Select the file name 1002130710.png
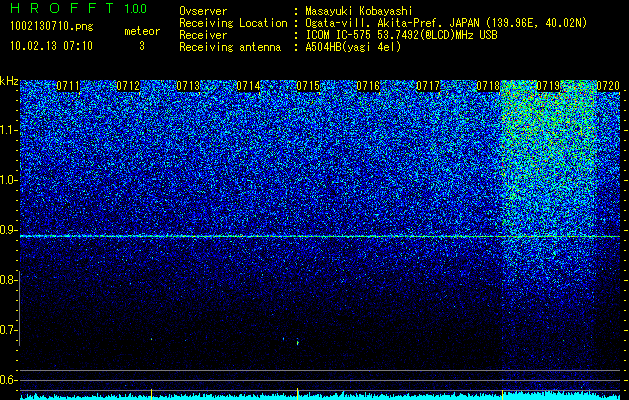The width and height of the screenshot is (629, 400). tap(52, 27)
